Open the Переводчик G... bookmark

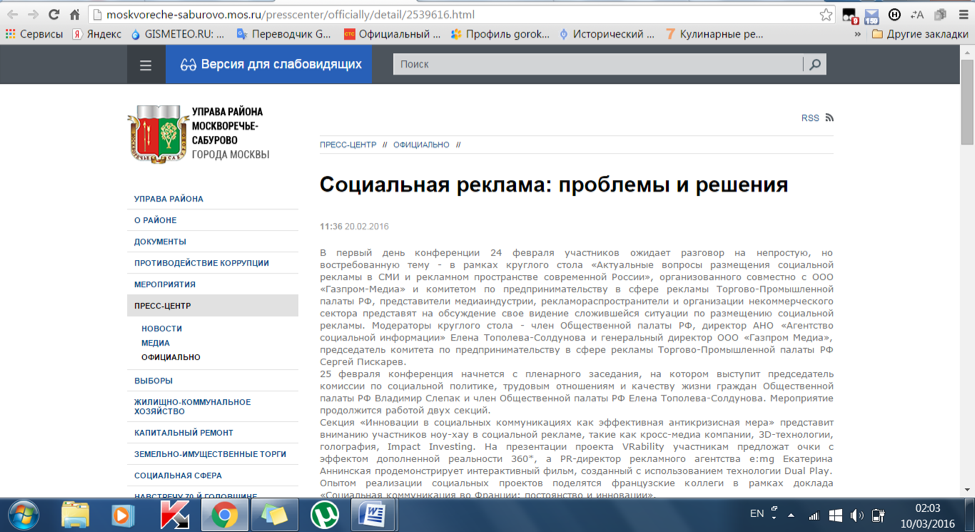pyautogui.click(x=284, y=34)
